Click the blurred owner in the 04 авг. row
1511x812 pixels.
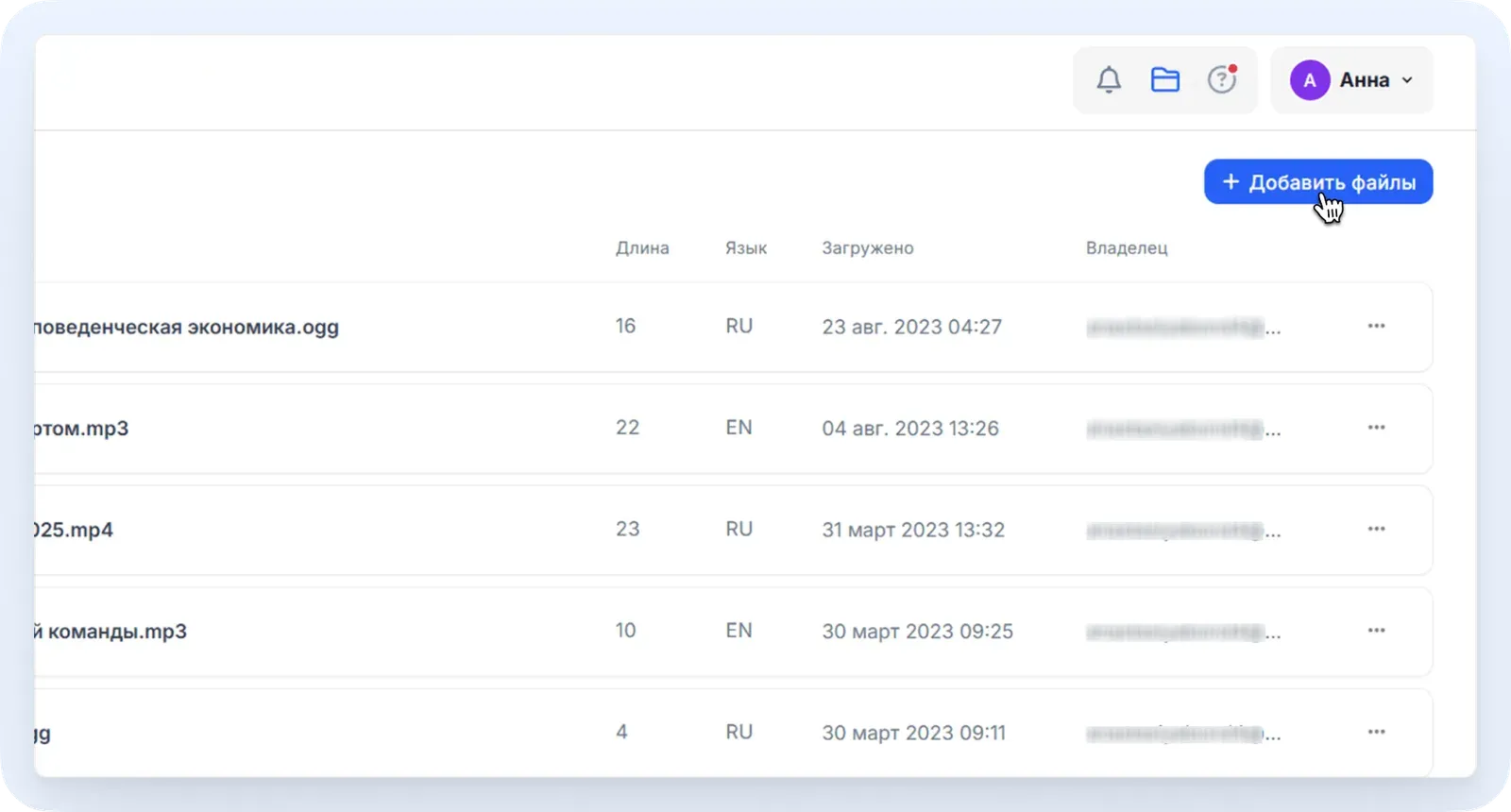(x=1183, y=430)
